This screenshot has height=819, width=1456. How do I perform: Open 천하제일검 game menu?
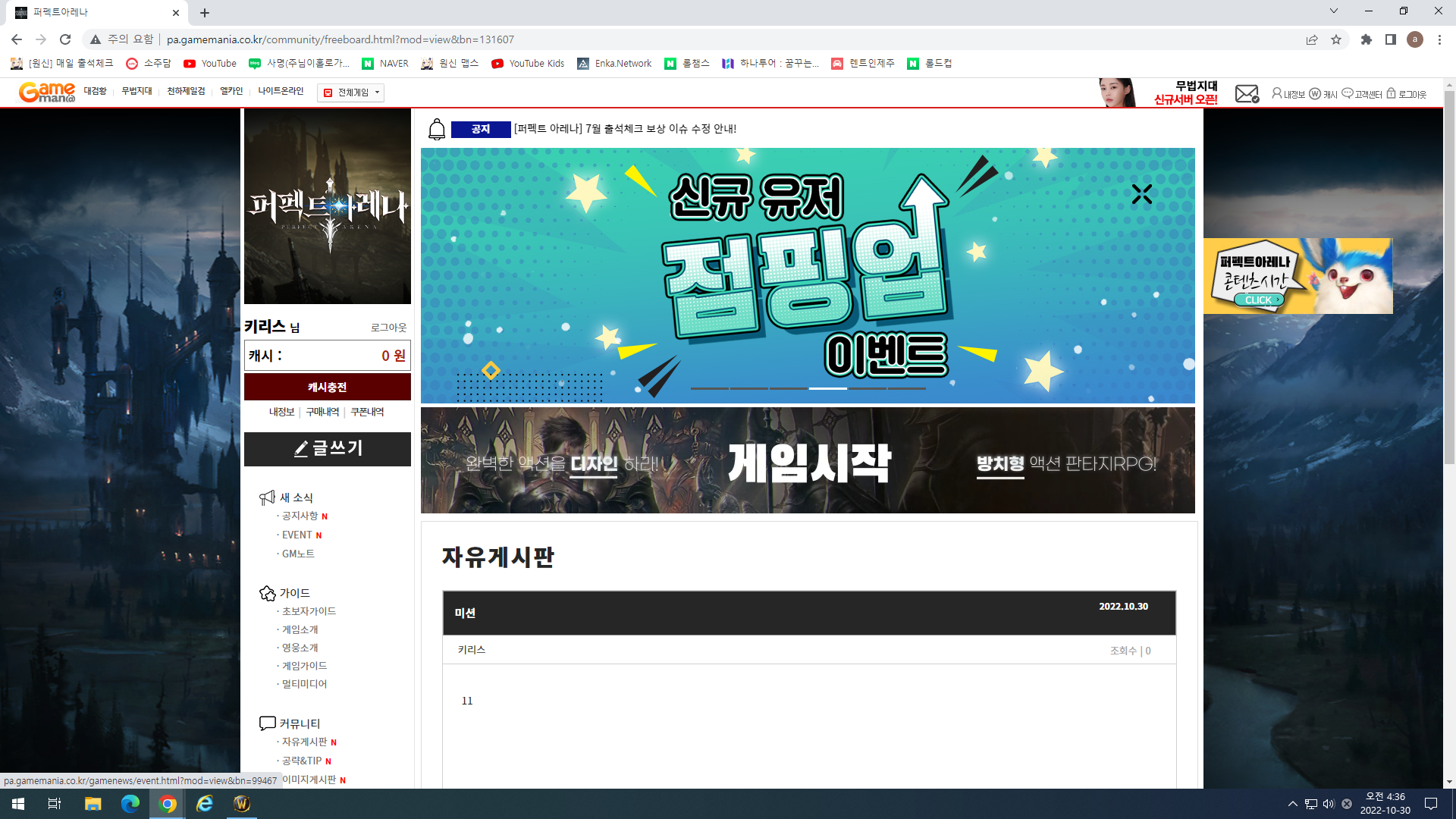click(x=186, y=91)
